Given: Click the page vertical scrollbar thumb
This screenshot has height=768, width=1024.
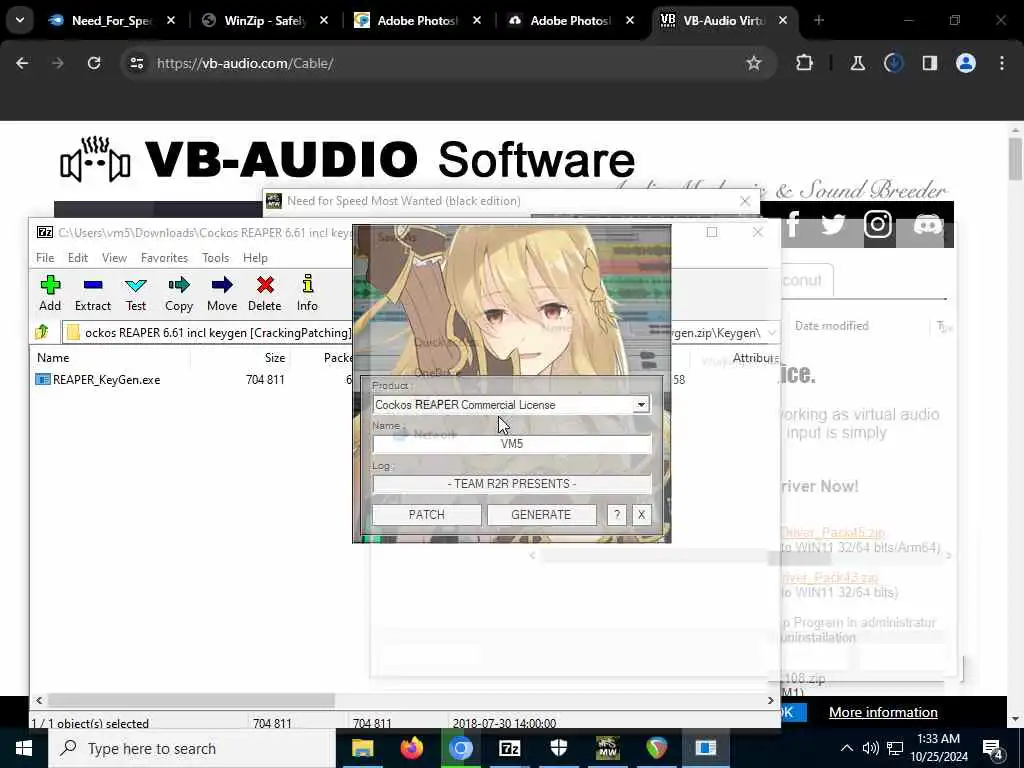Looking at the screenshot, I should tap(1015, 159).
